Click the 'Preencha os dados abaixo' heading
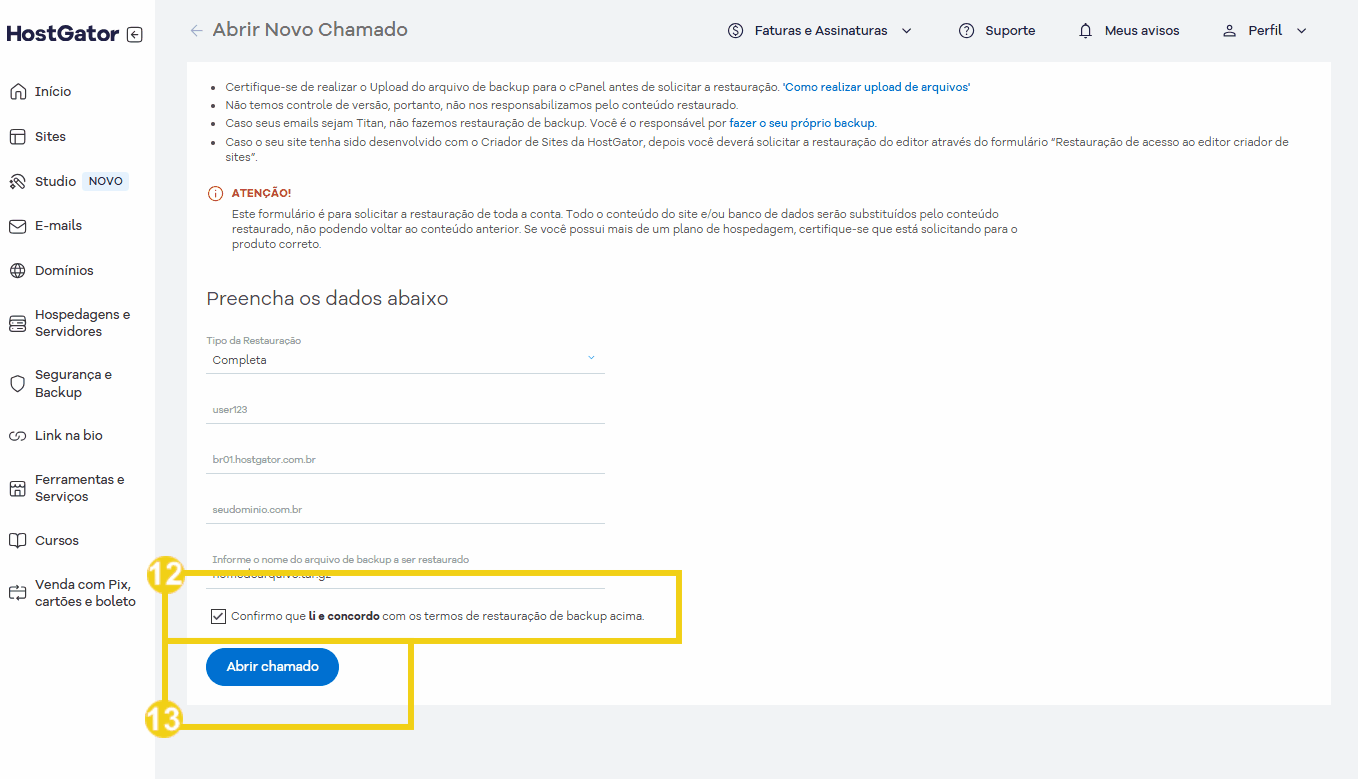Viewport: 1358px width, 779px height. click(x=327, y=299)
